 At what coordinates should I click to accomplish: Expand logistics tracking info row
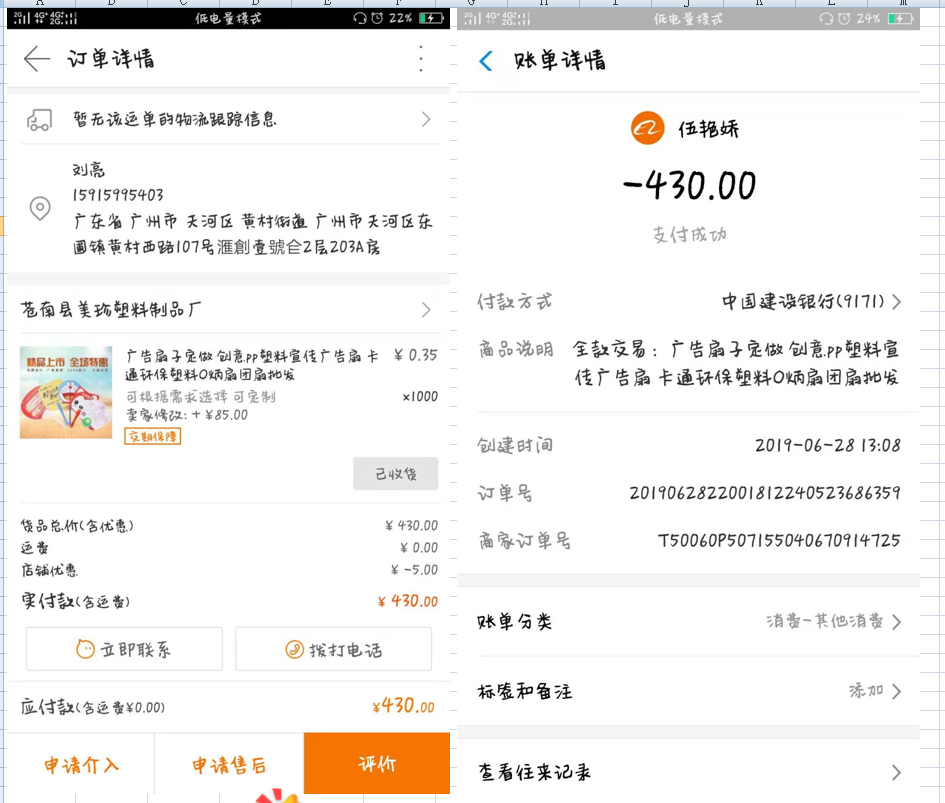(426, 120)
